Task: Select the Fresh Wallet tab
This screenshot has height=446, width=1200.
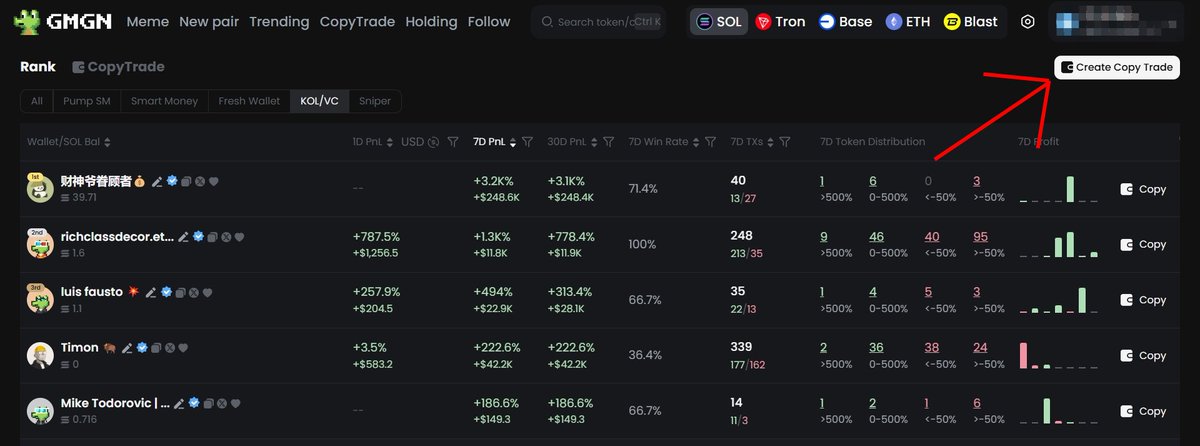Action: (x=249, y=100)
